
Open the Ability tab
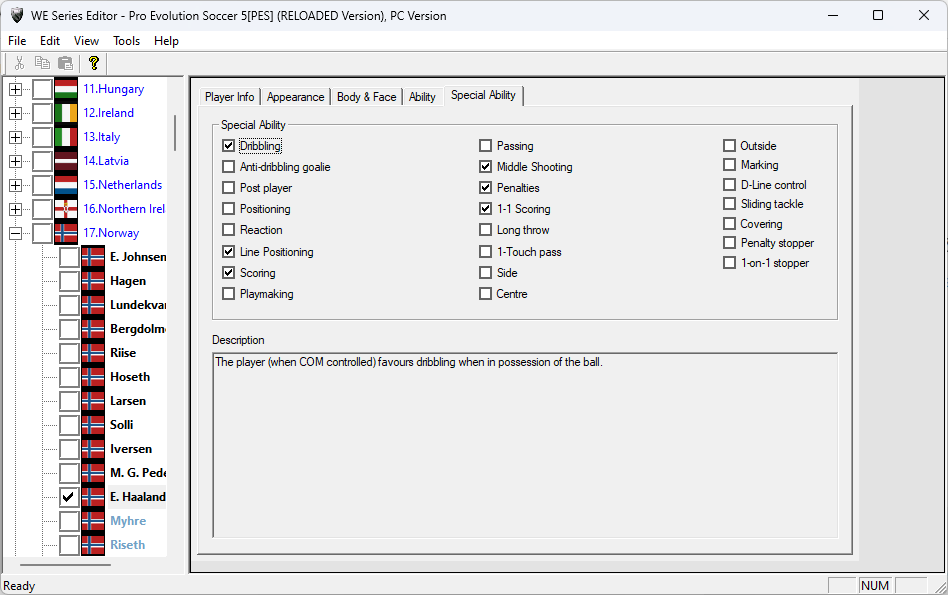point(422,97)
